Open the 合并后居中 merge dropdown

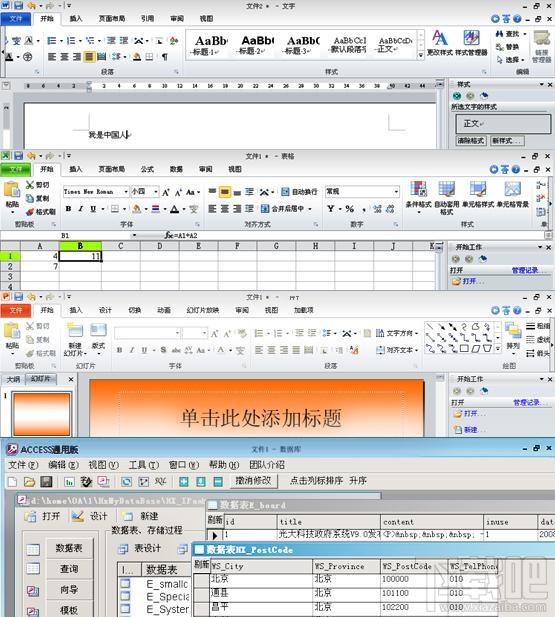click(310, 209)
